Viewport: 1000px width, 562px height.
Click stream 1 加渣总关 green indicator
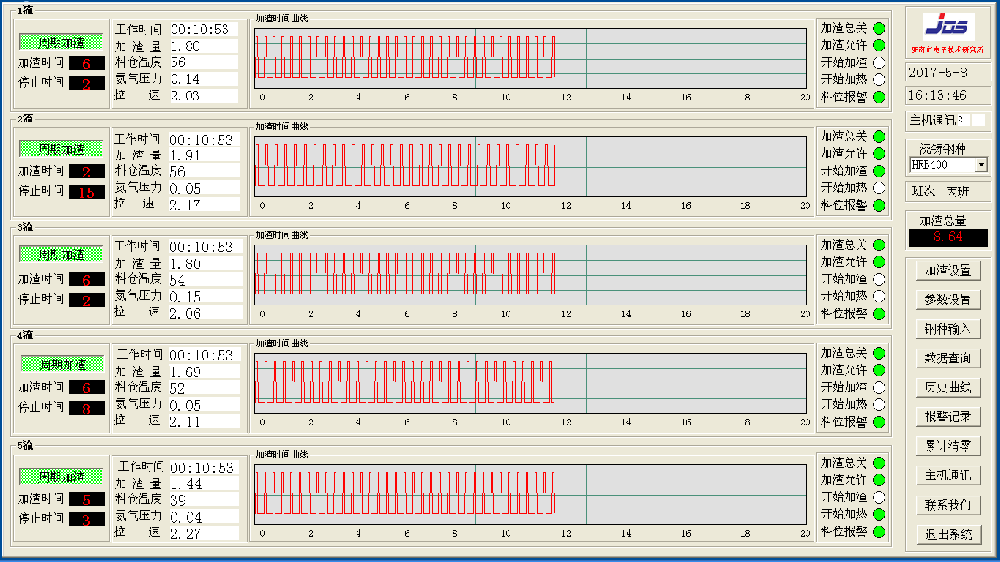879,28
